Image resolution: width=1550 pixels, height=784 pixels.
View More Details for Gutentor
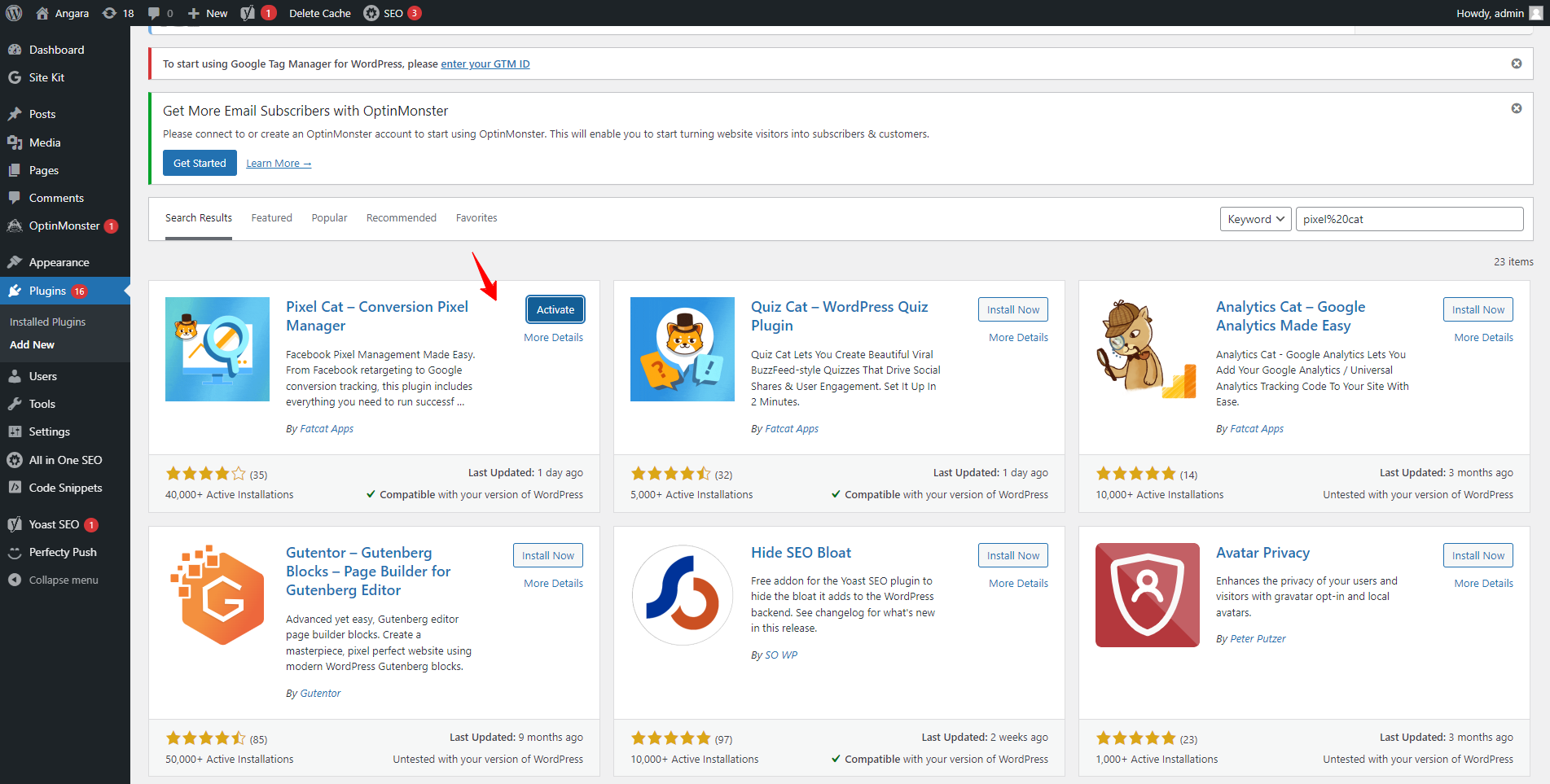click(x=553, y=583)
